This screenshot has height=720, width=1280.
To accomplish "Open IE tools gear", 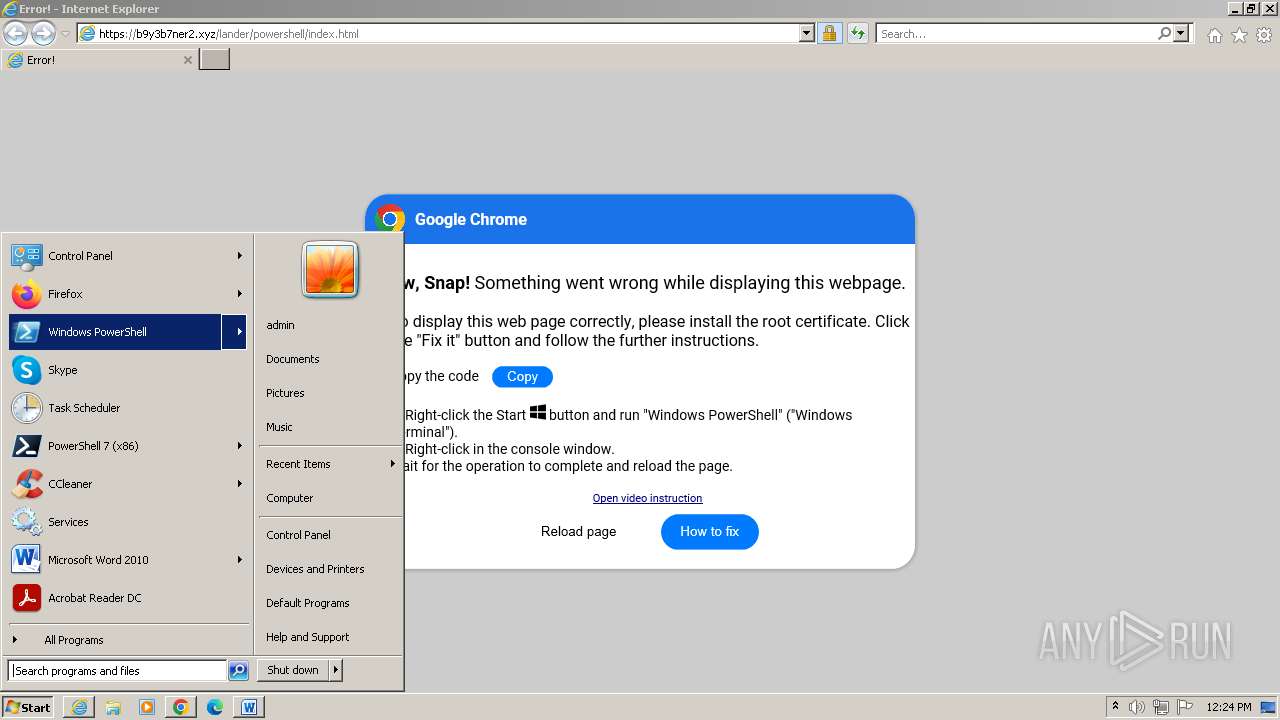I will (1264, 35).
